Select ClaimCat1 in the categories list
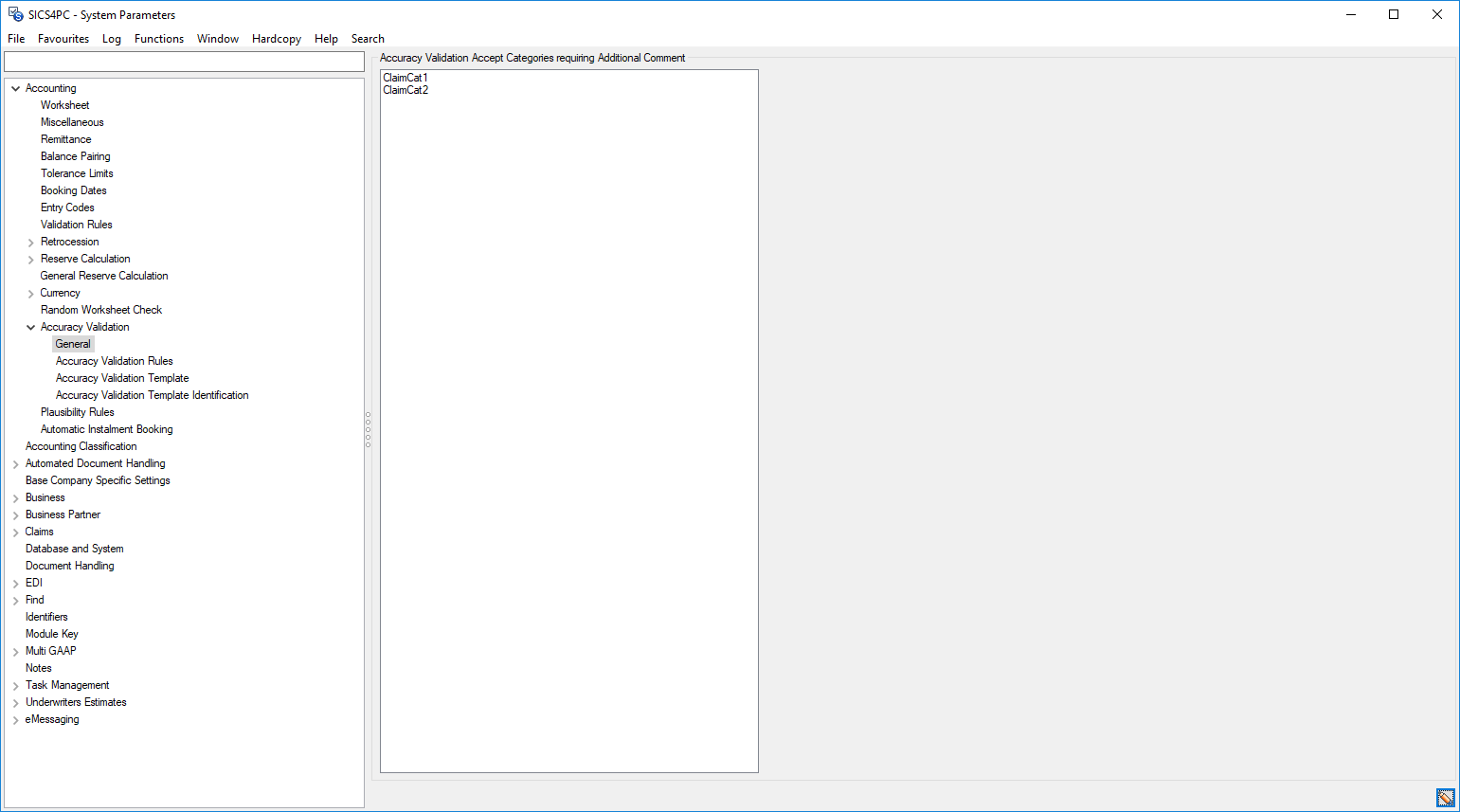 [x=405, y=78]
